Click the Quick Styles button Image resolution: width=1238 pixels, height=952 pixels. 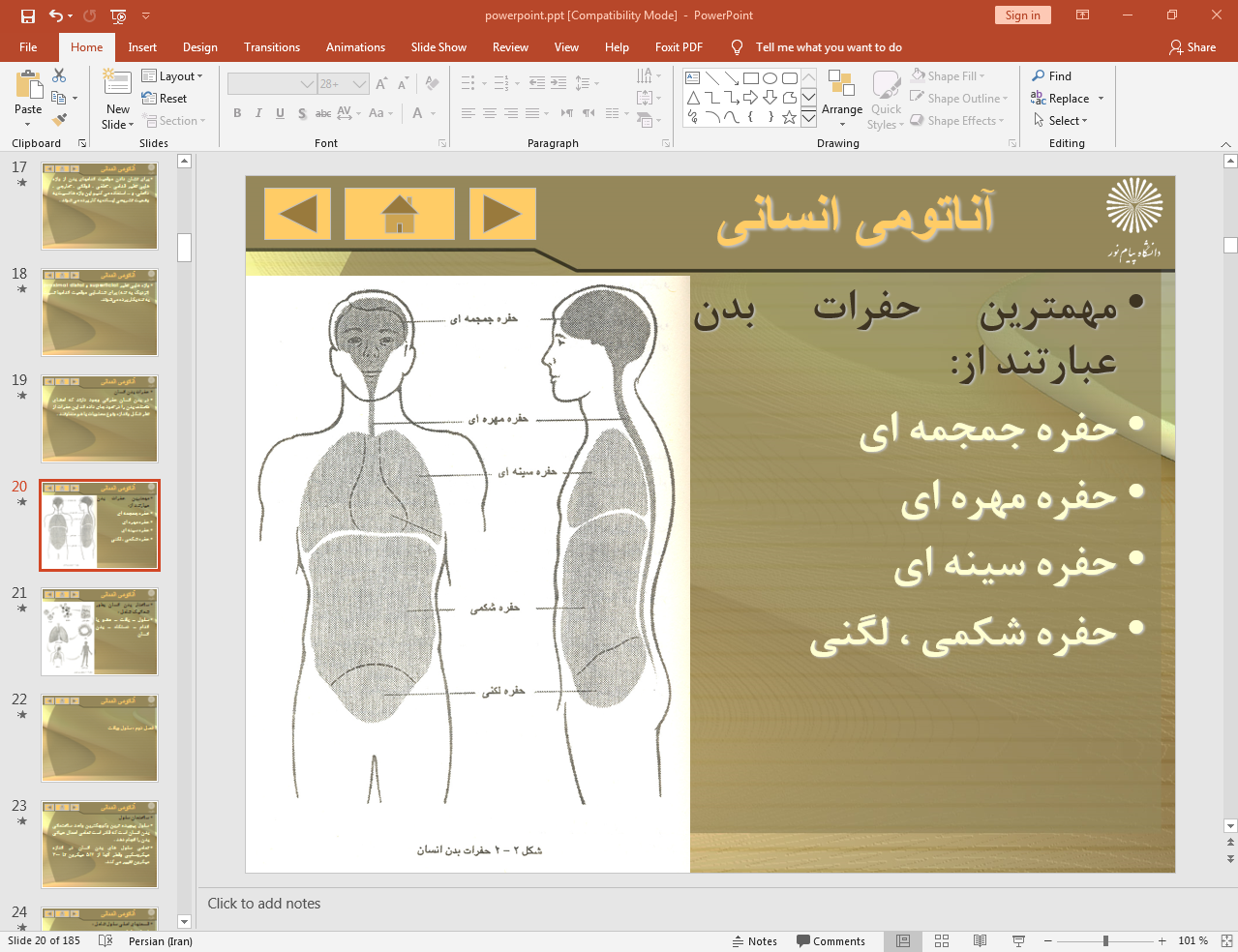click(886, 100)
